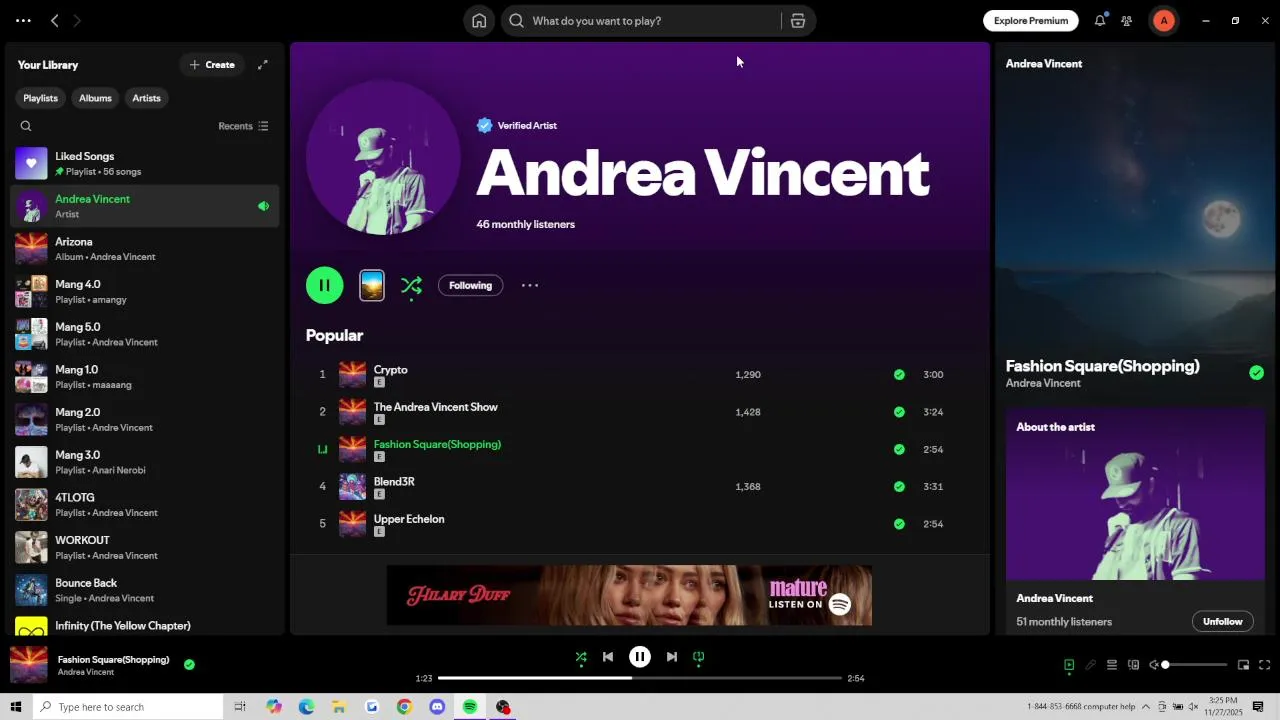Click the now playing album thumbnail beside the pause button
1280x720 pixels.
pos(372,285)
